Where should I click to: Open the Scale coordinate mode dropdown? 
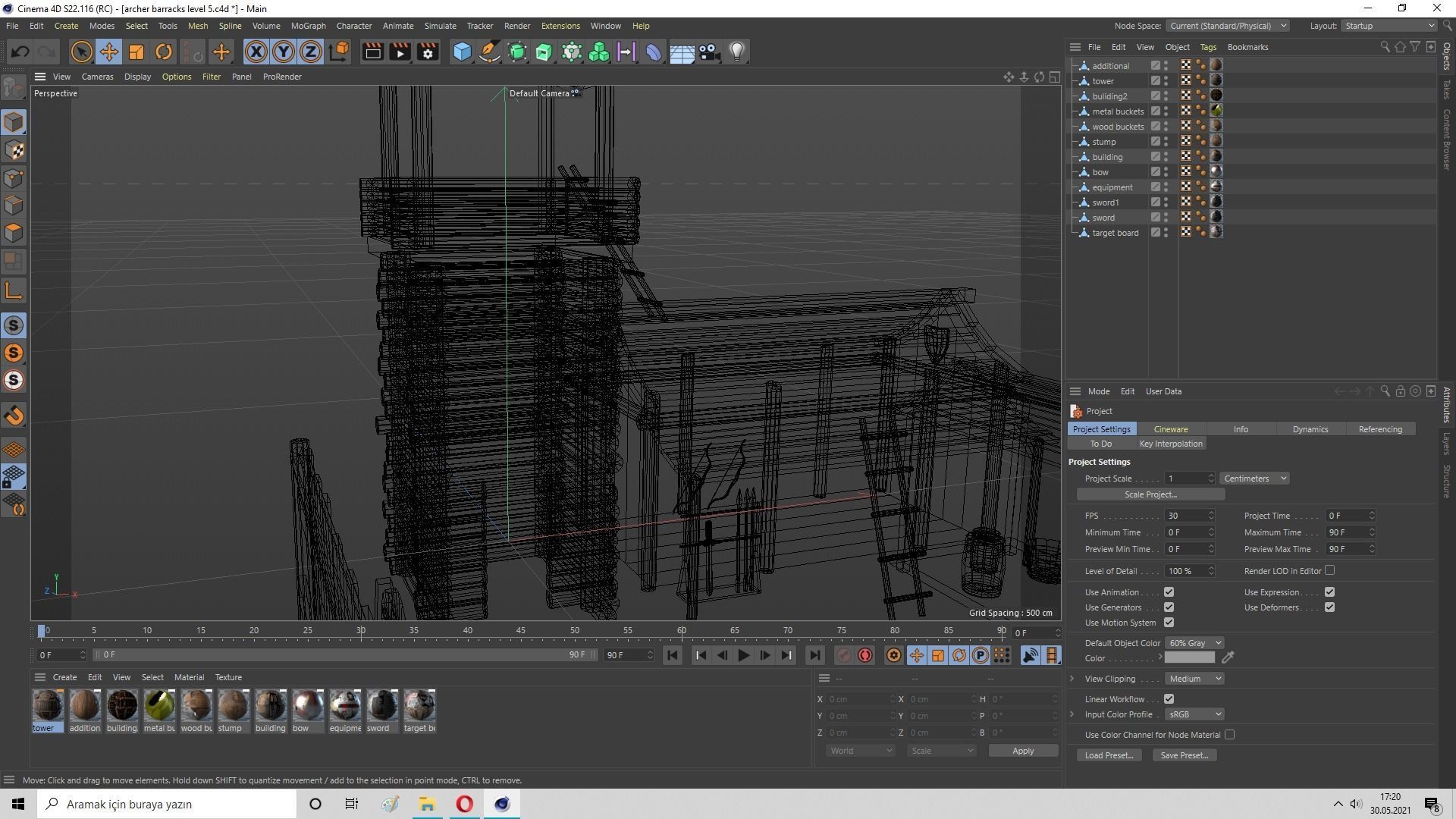coord(941,751)
